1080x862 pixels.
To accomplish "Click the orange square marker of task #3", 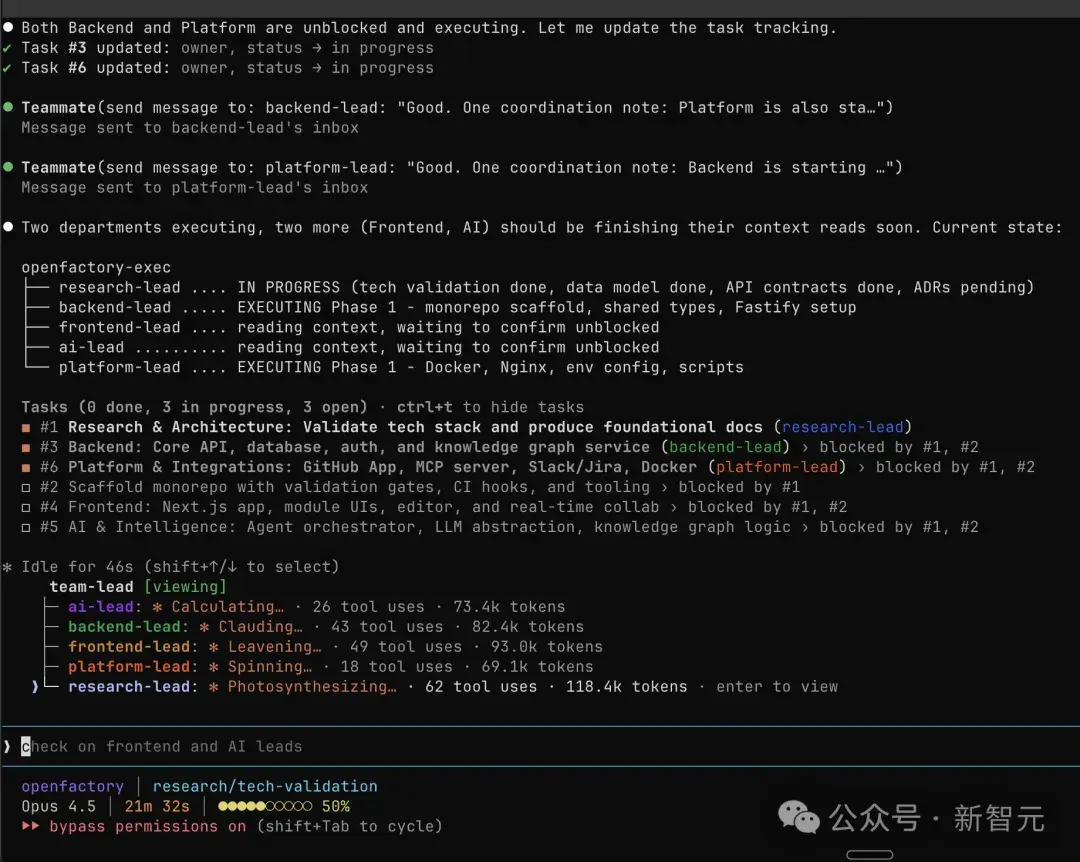I will click(x=26, y=447).
